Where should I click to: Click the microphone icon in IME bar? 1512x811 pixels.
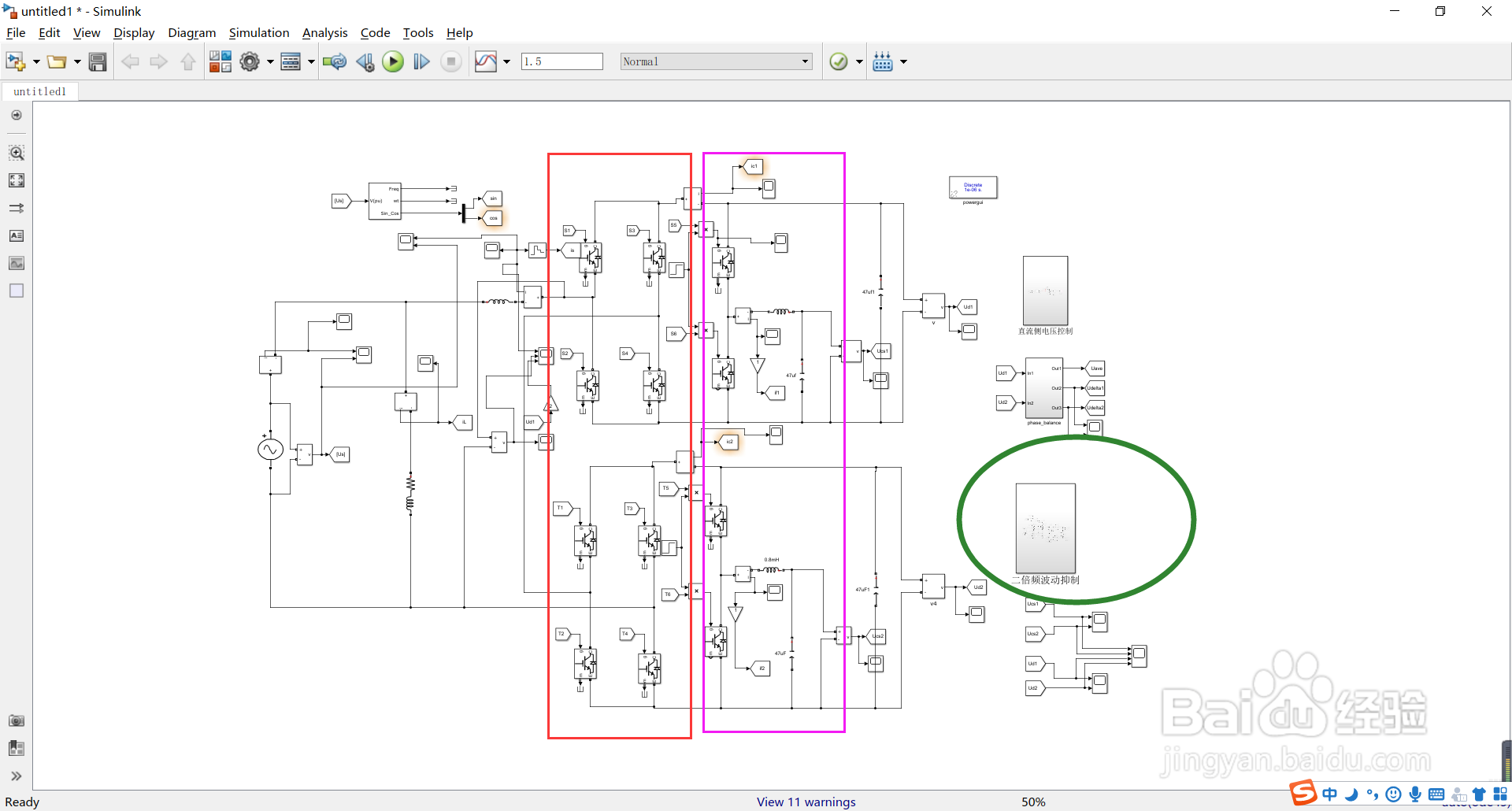(1415, 794)
